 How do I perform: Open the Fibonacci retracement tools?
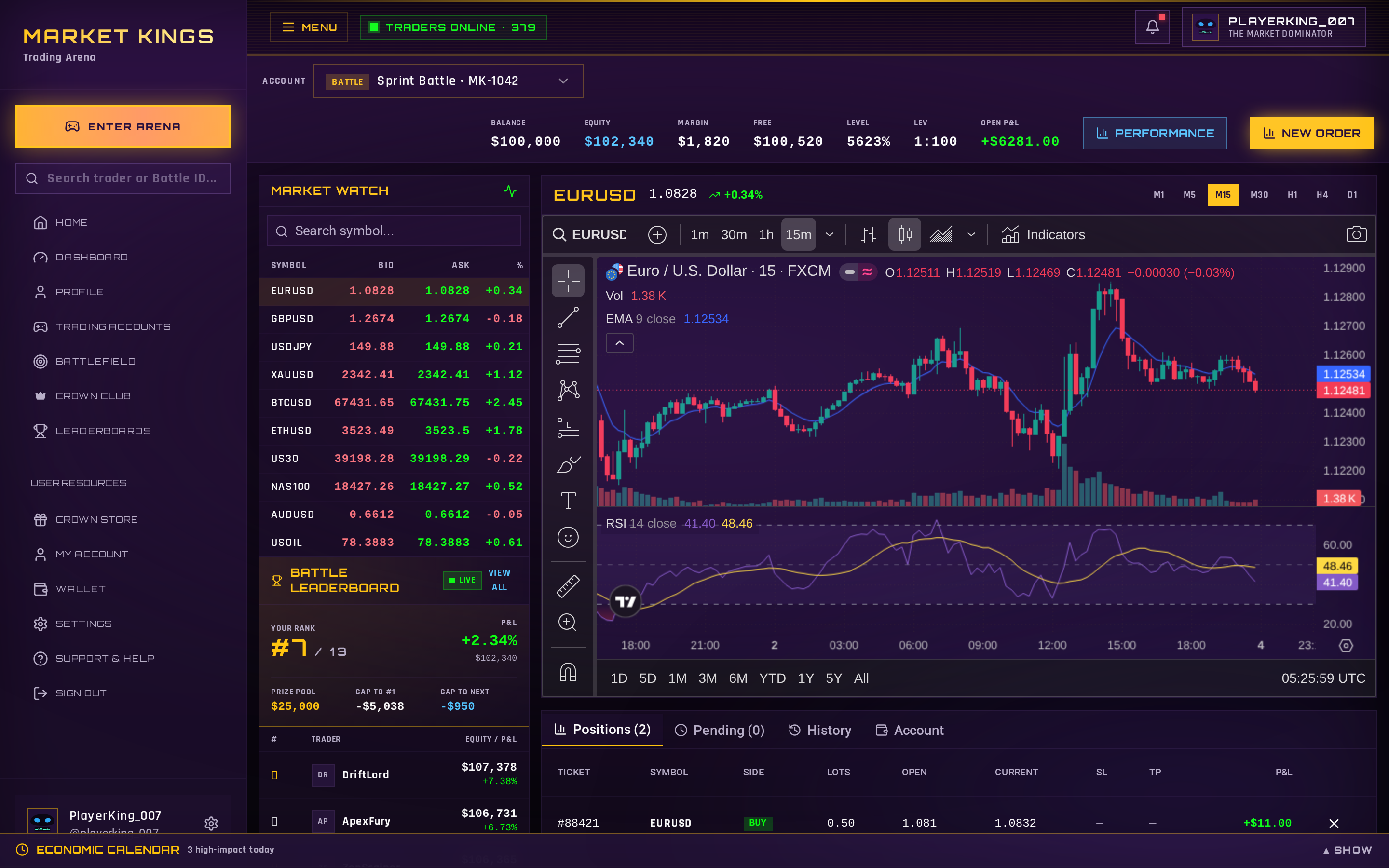568,353
